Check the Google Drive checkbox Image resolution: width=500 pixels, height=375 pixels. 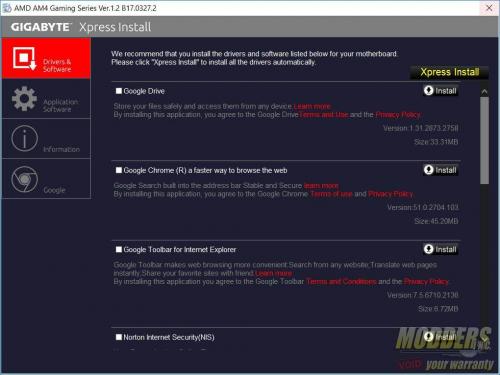(x=119, y=91)
